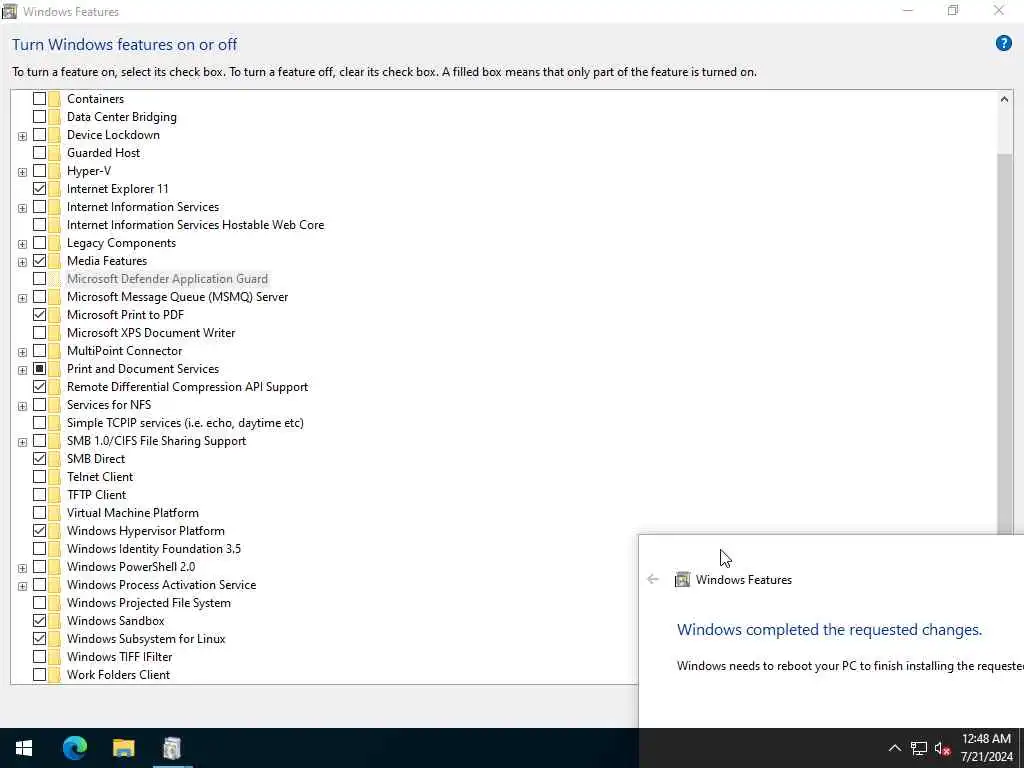
Task: Toggle the Print and Document Services checkbox
Action: [x=39, y=368]
